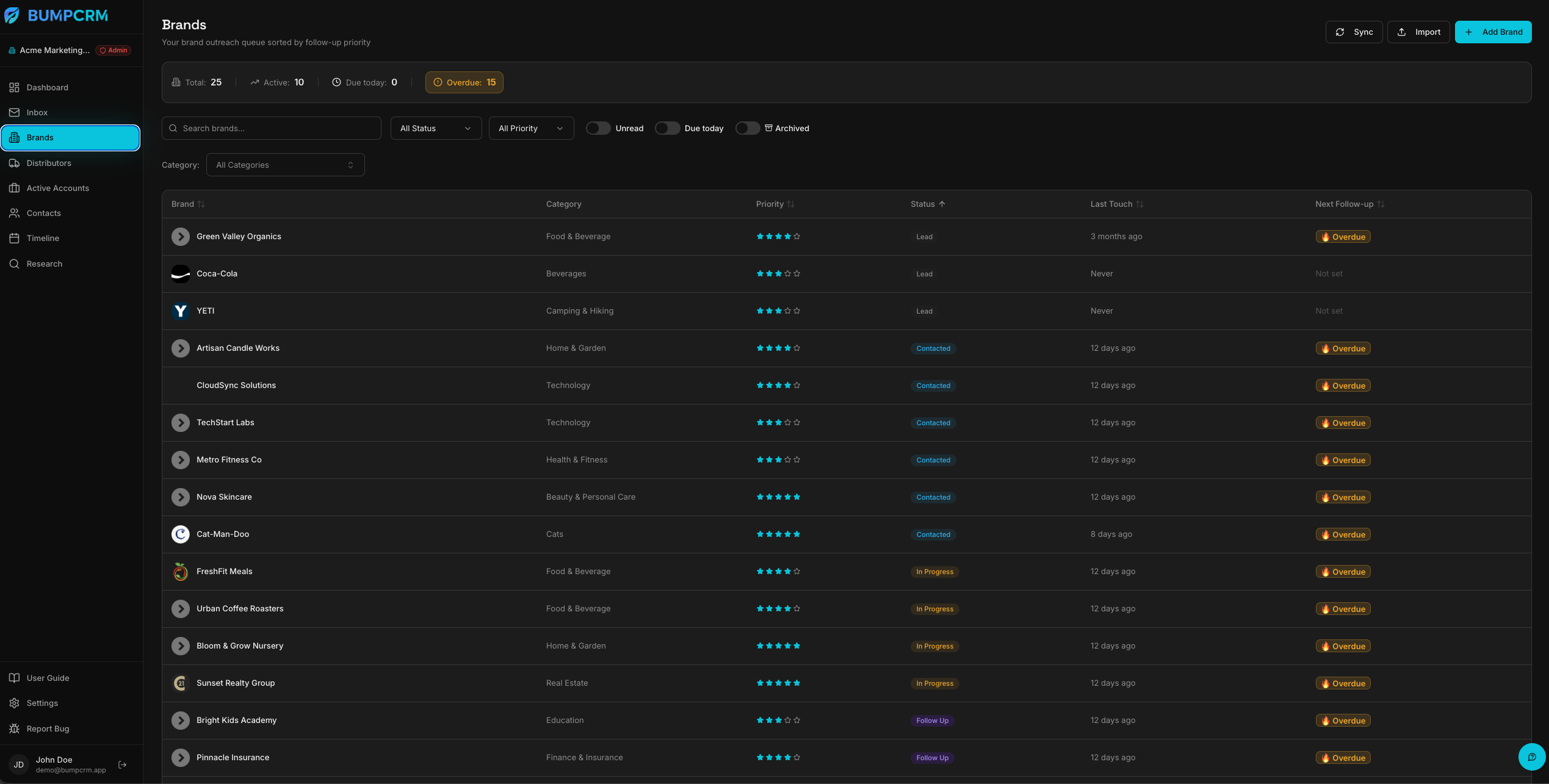Click the Due today clock icon
The image size is (1549, 784).
click(336, 82)
